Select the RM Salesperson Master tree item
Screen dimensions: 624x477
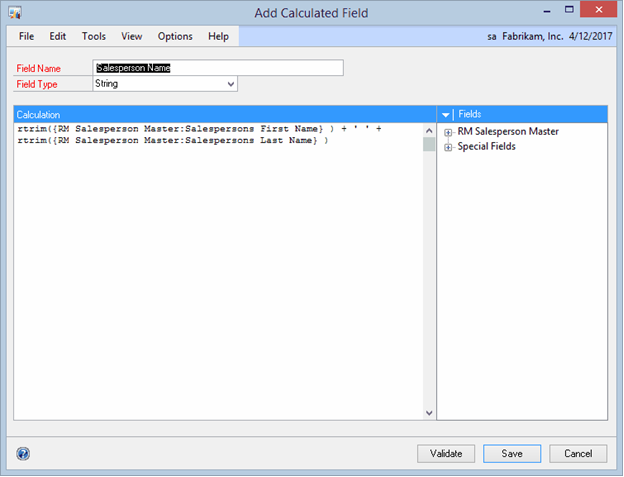[508, 131]
